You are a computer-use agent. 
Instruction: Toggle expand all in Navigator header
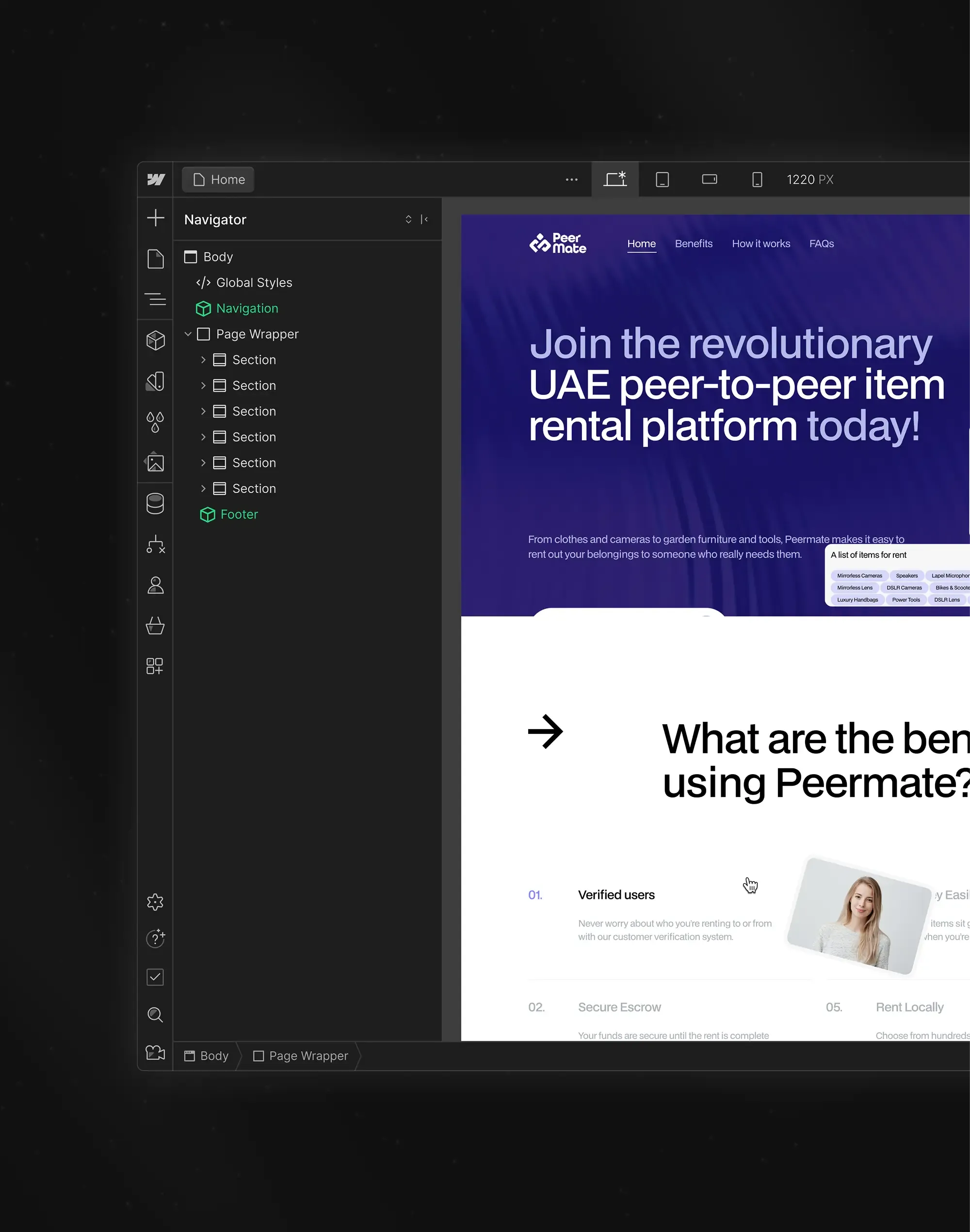pyautogui.click(x=408, y=219)
